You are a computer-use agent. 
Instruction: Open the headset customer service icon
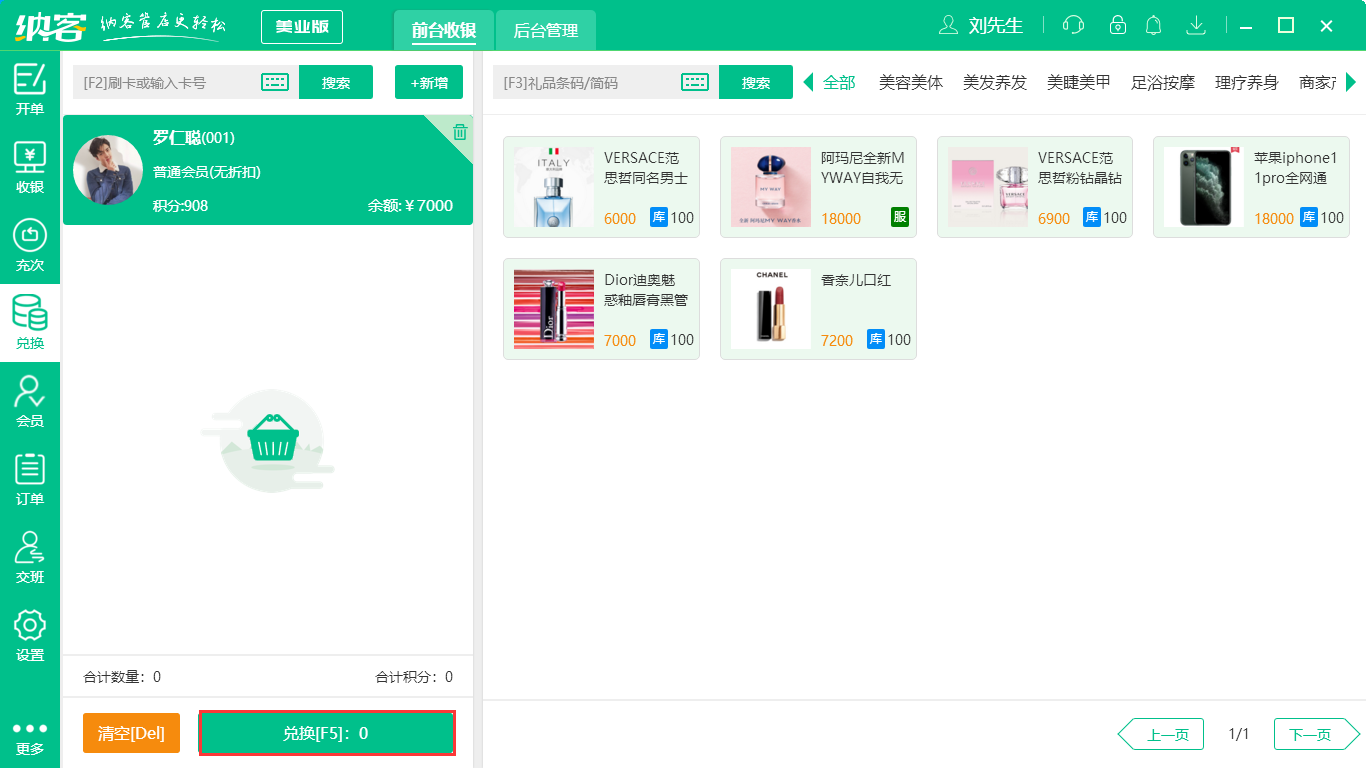point(1072,25)
